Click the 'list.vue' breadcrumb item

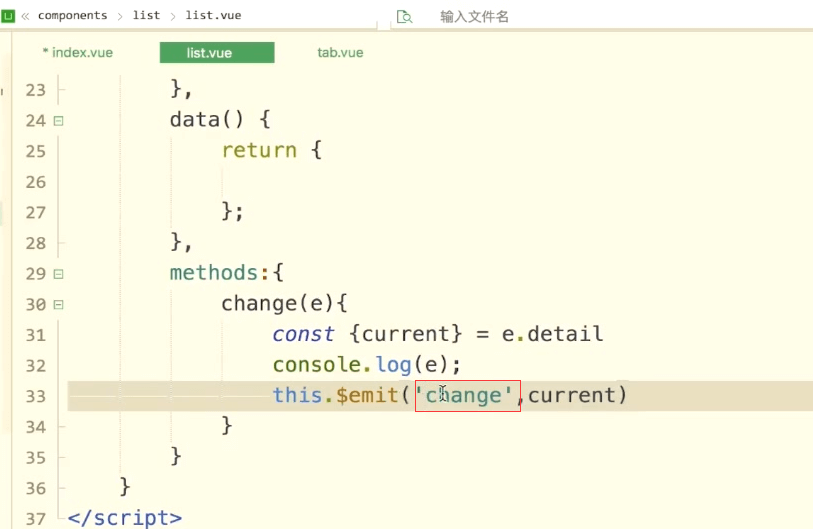(x=213, y=16)
